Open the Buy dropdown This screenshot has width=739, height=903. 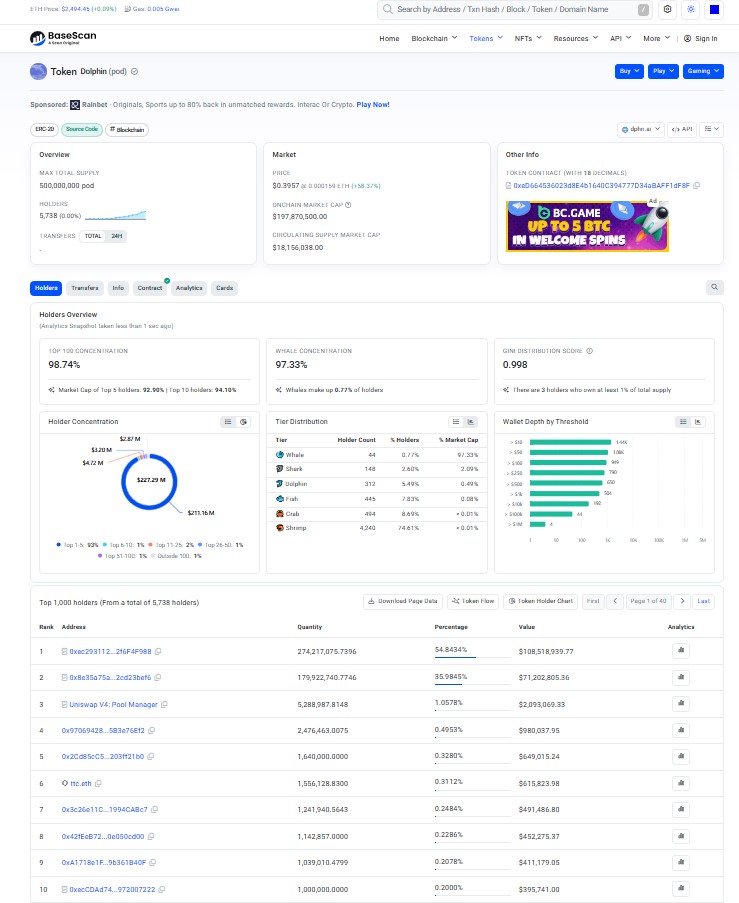click(629, 71)
